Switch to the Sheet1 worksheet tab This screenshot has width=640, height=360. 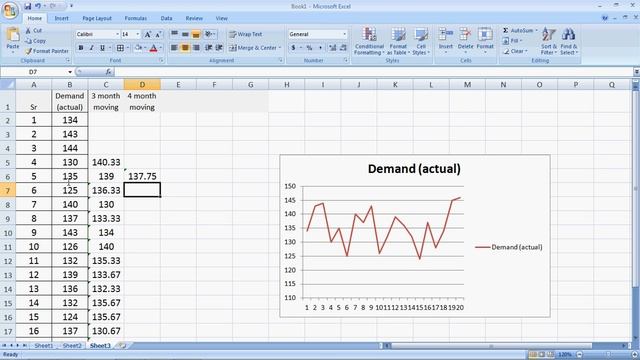coord(43,346)
